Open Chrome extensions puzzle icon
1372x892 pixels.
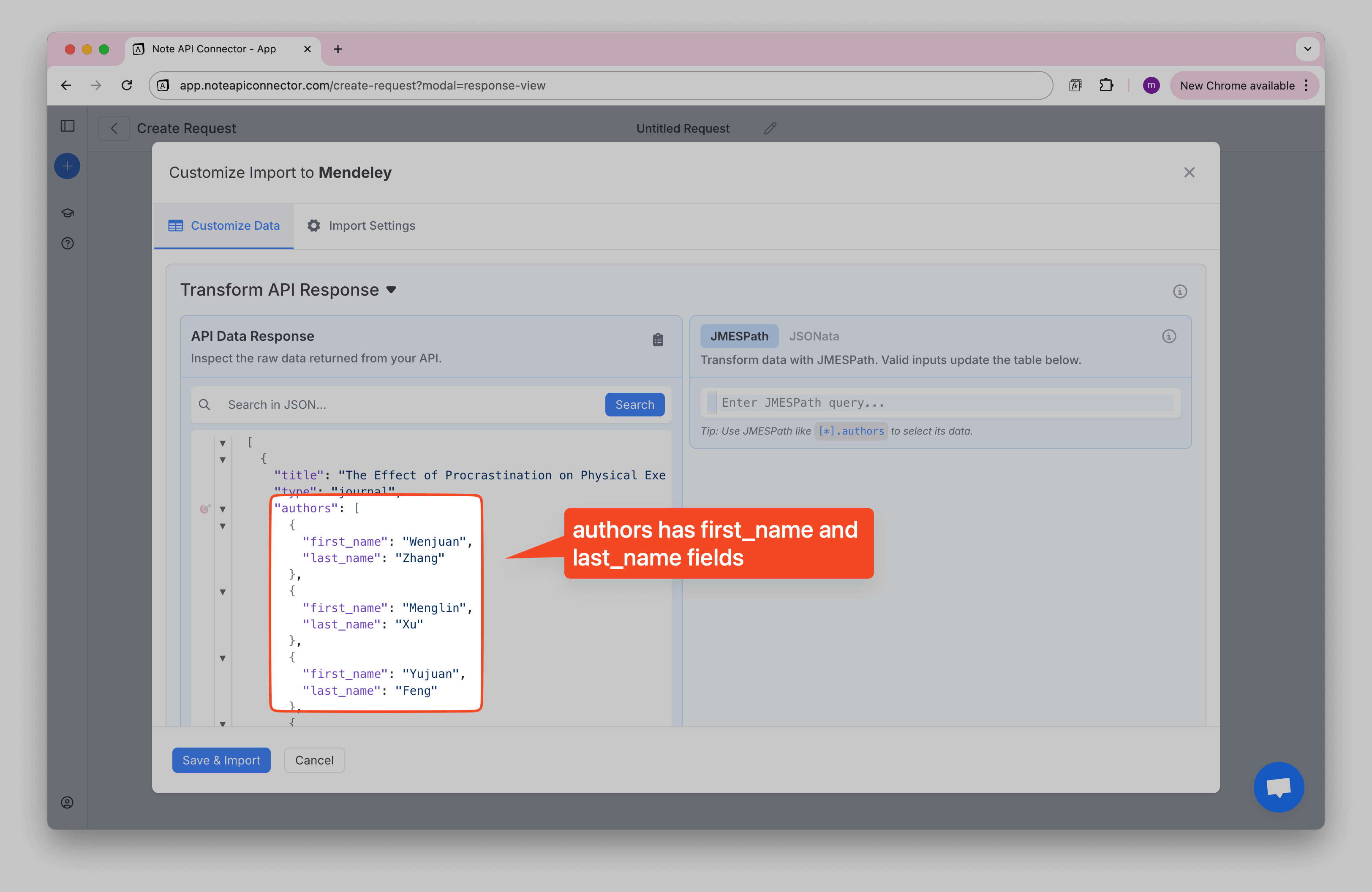tap(1106, 86)
